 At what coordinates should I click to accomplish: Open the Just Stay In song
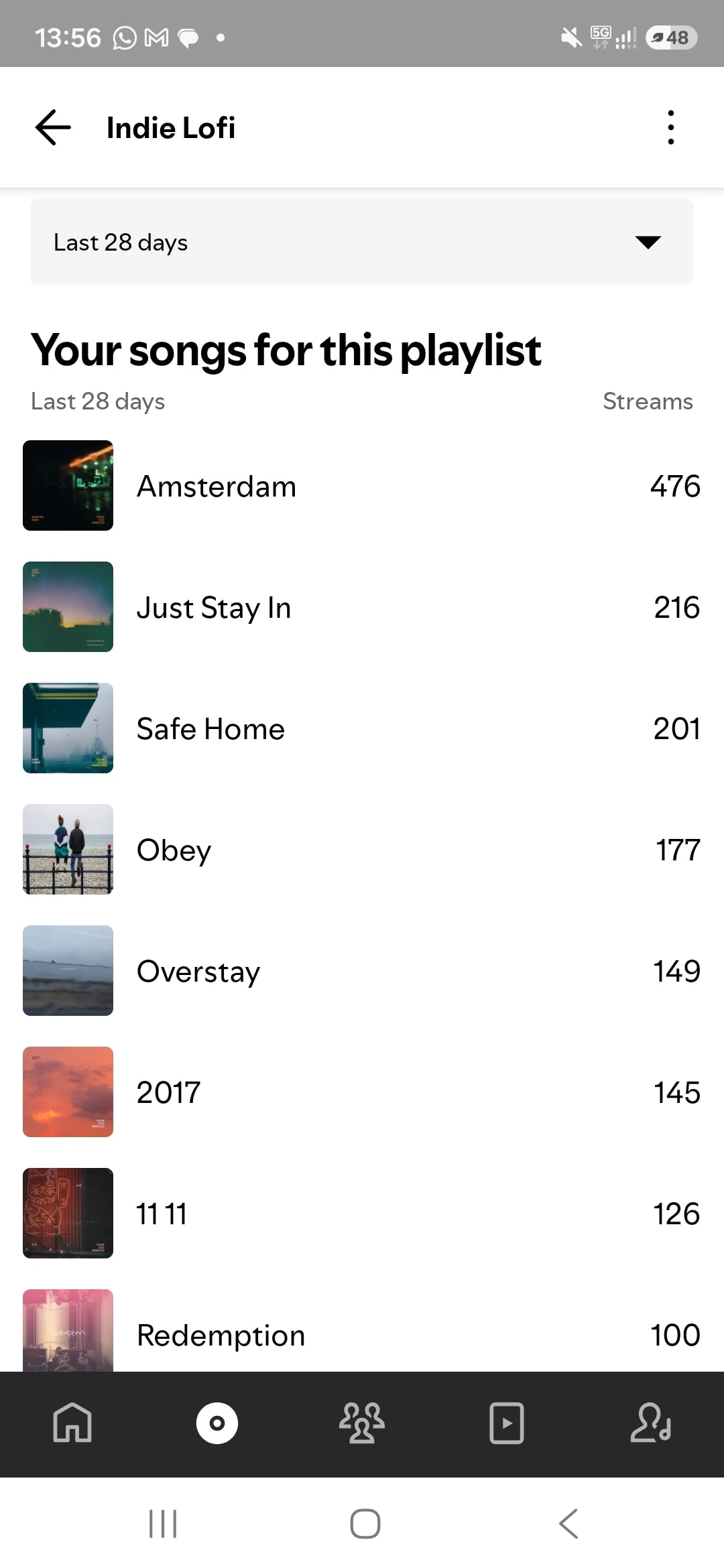[x=362, y=607]
